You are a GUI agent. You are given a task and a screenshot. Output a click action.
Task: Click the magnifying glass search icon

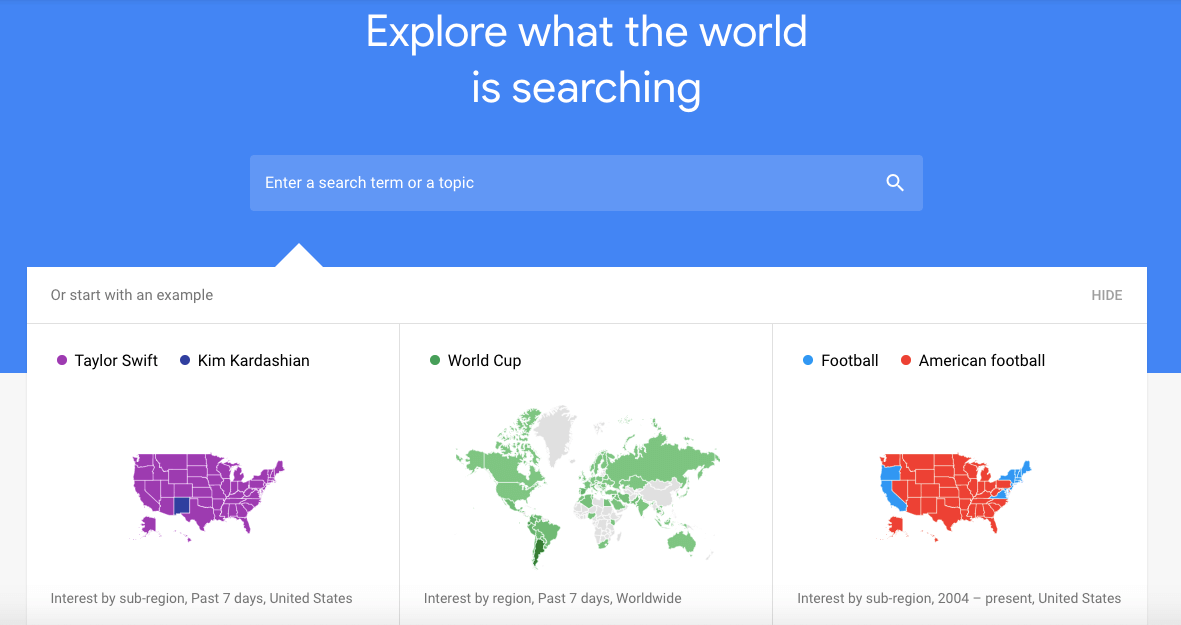895,183
